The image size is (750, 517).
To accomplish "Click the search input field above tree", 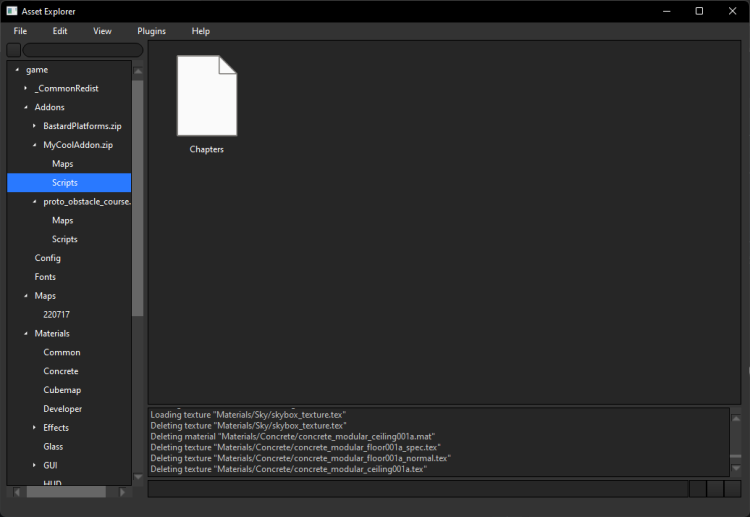I will coord(82,50).
